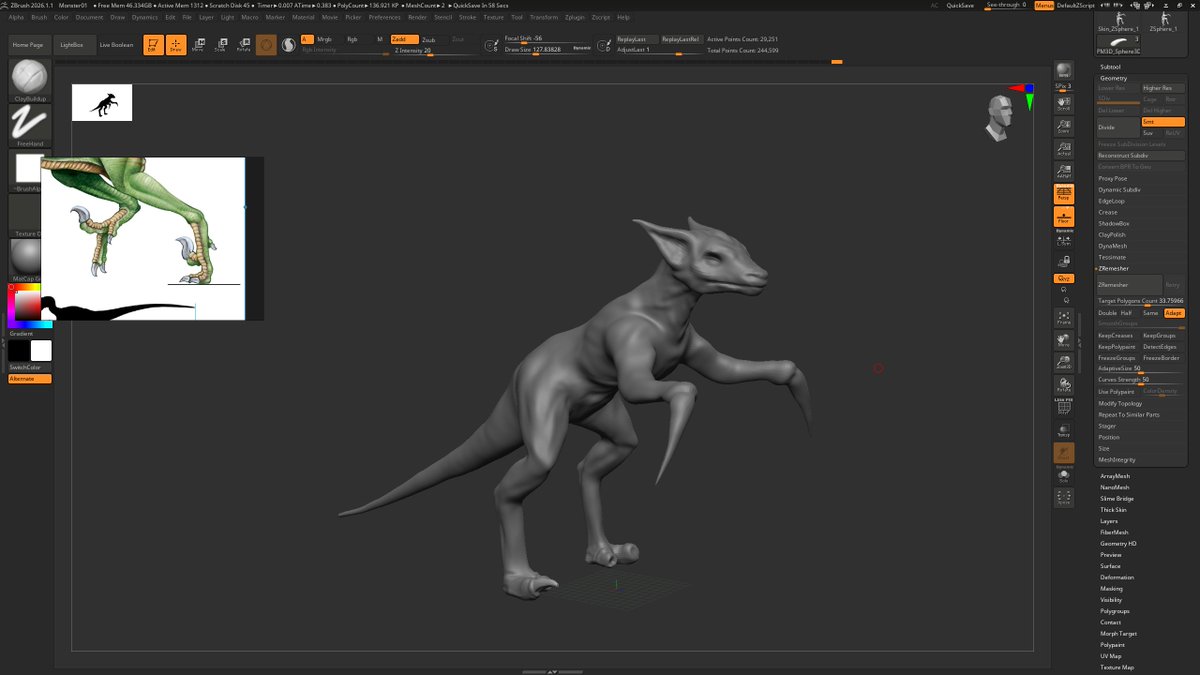
Task: Open the Brush menu
Action: [x=39, y=17]
